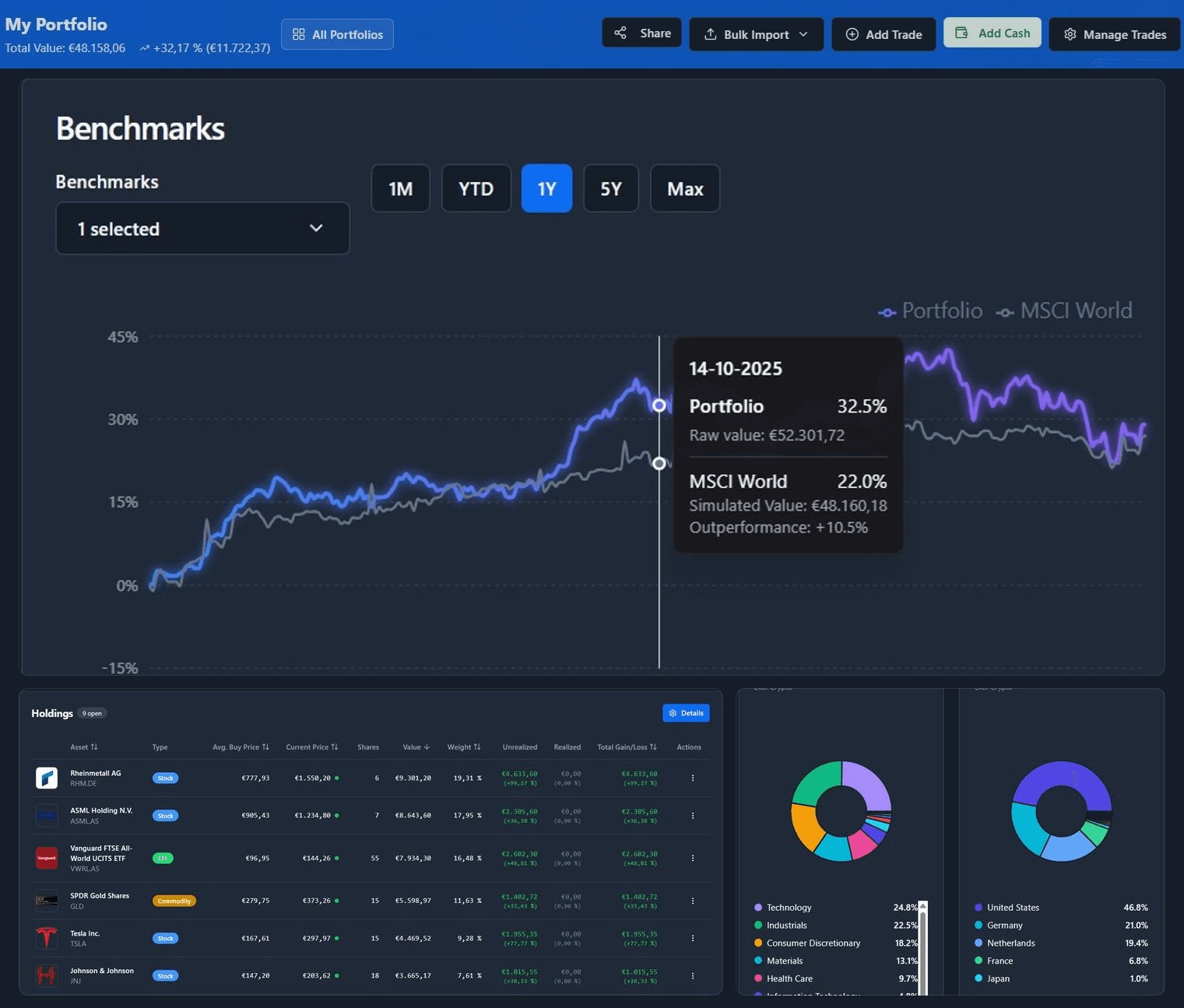Open the Bulk Import dropdown chevron

pyautogui.click(x=803, y=34)
